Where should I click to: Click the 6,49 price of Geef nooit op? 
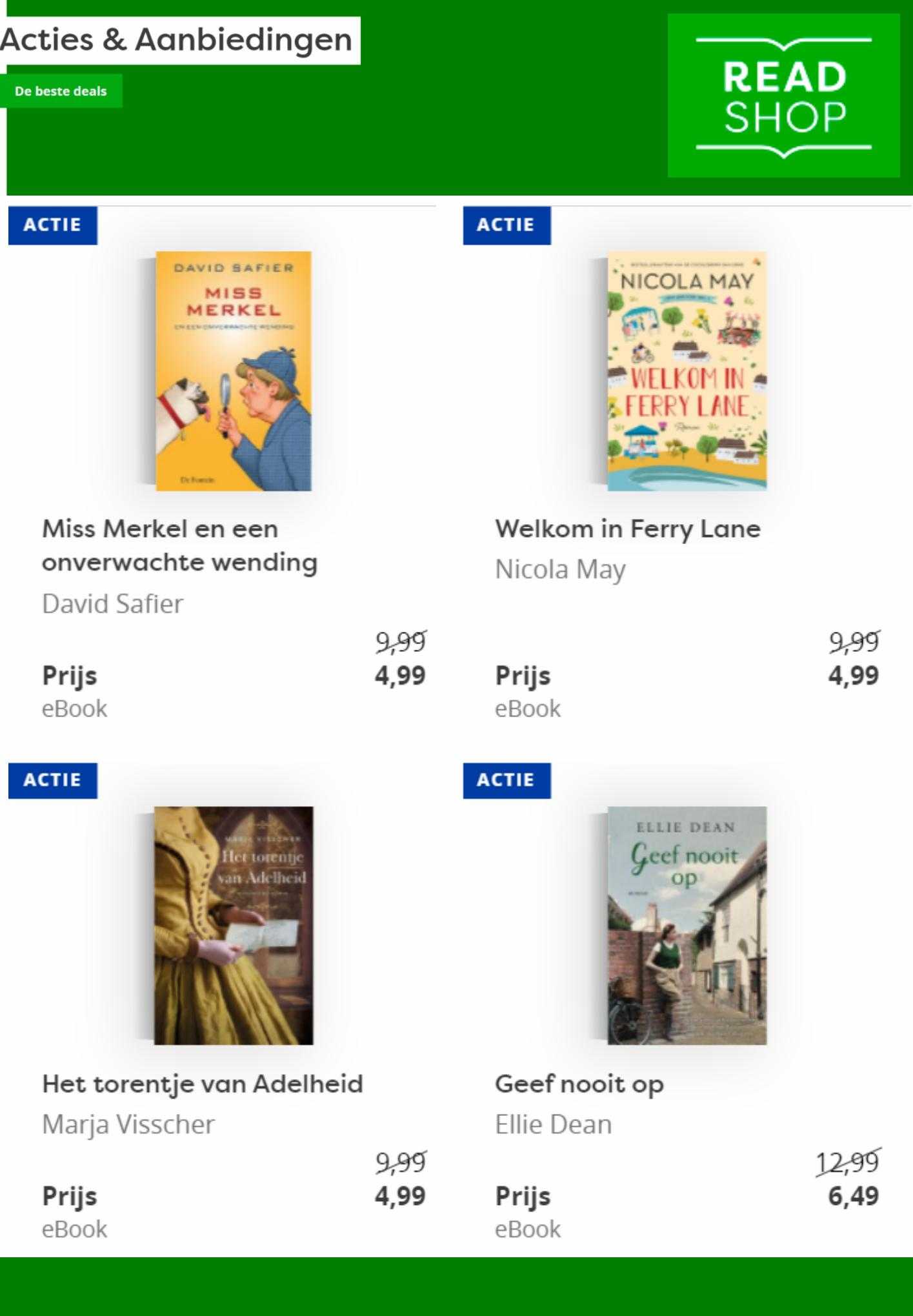(854, 1196)
